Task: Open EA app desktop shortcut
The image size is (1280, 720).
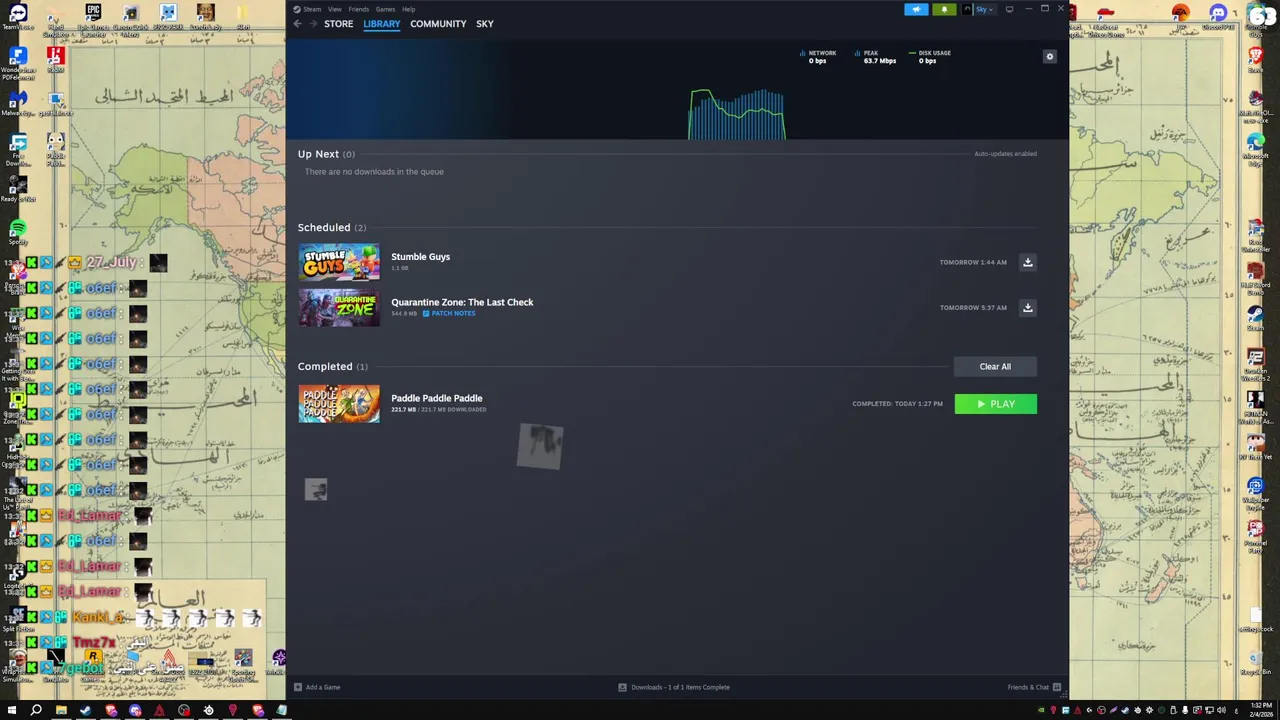Action: pos(1181,17)
